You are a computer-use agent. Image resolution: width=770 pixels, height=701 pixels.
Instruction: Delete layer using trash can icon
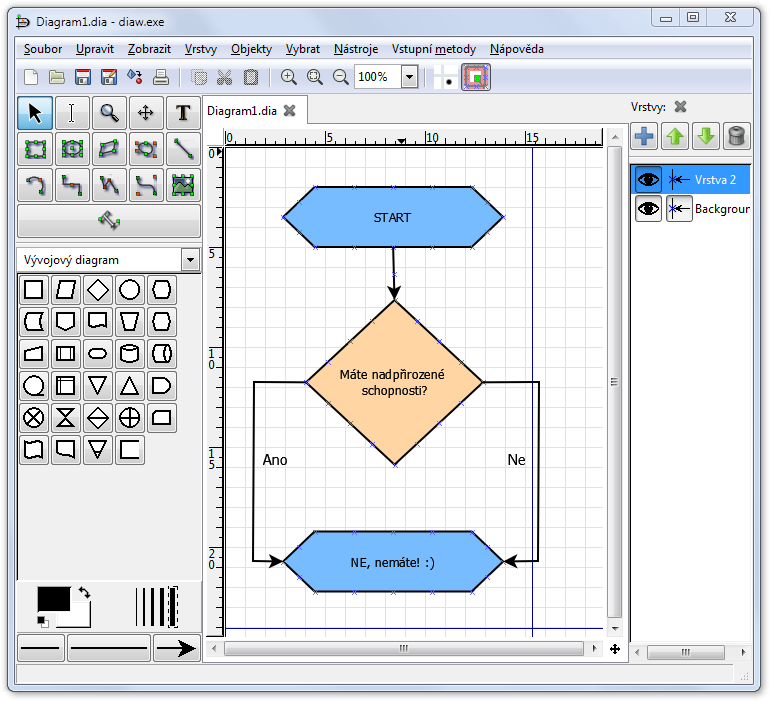(x=736, y=136)
